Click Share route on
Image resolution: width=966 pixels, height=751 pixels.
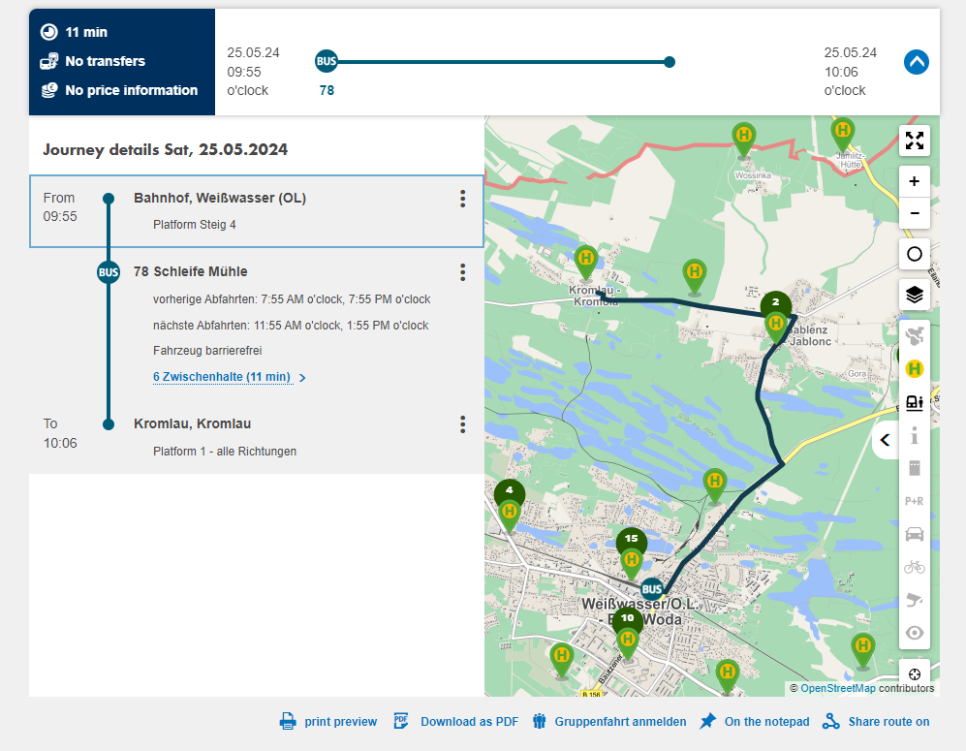point(888,721)
